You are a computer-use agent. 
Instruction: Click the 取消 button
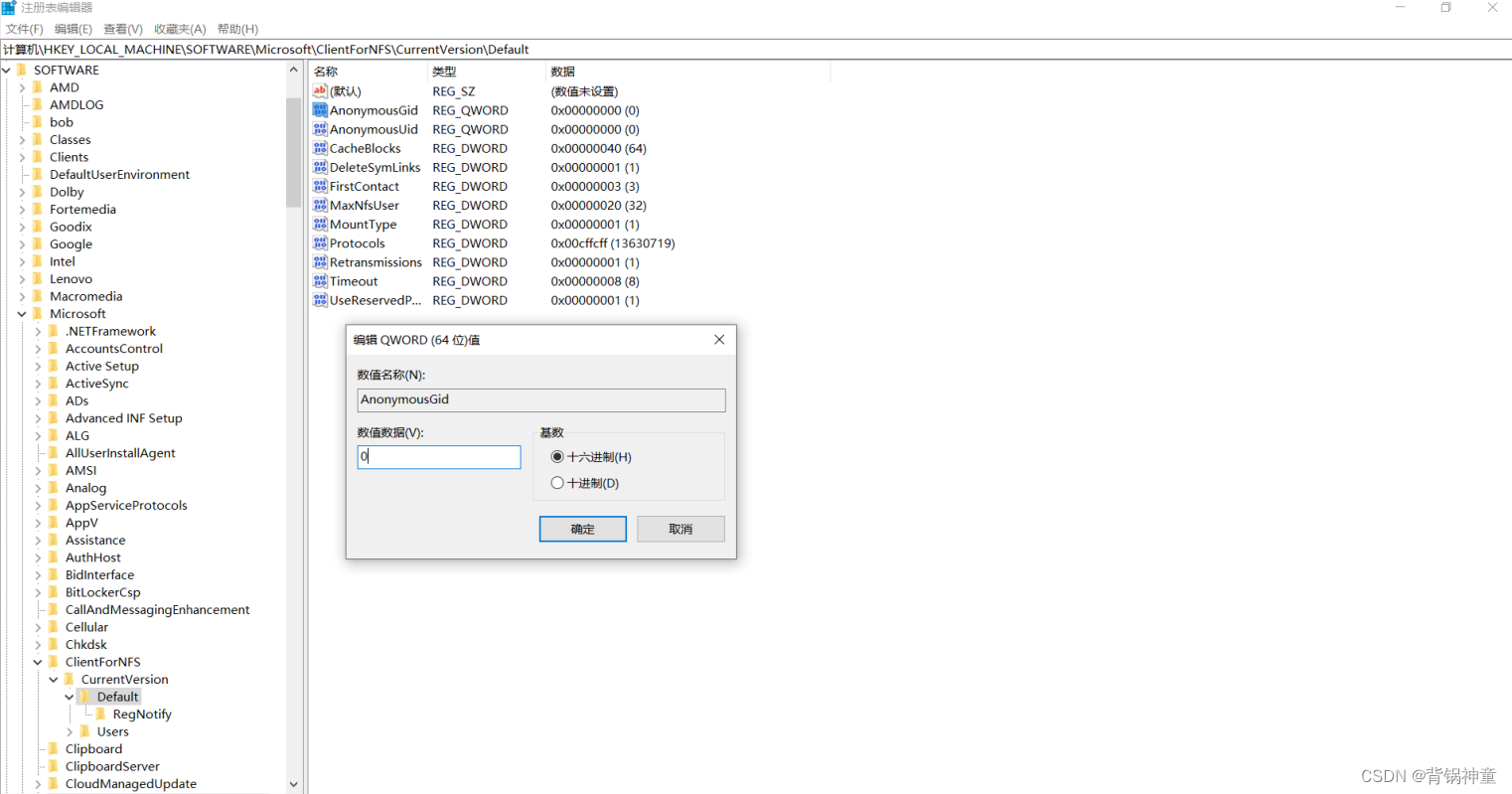(680, 528)
